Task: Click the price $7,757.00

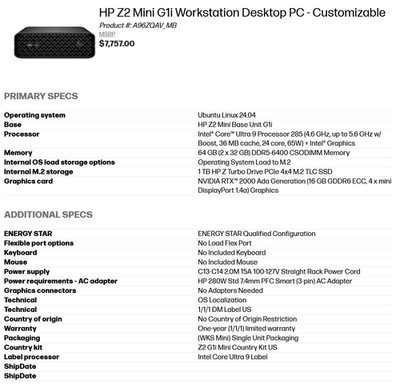Action: (117, 44)
